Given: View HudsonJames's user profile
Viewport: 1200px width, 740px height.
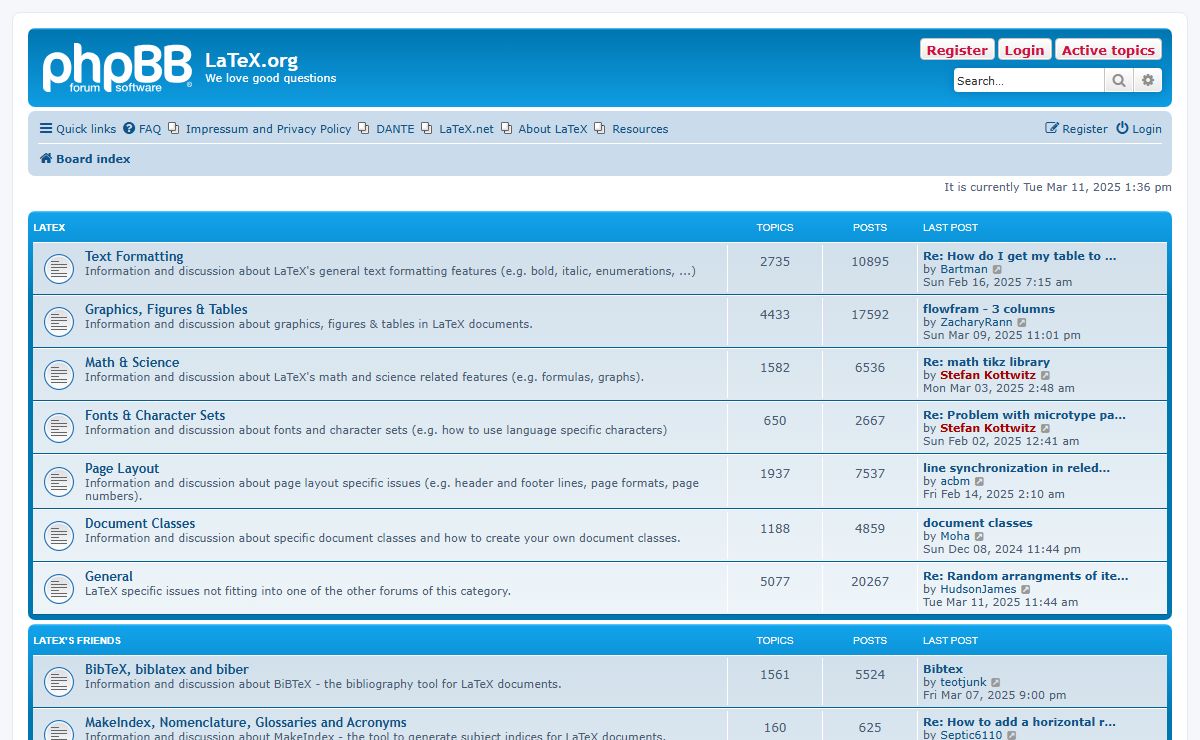Looking at the screenshot, I should click(978, 589).
